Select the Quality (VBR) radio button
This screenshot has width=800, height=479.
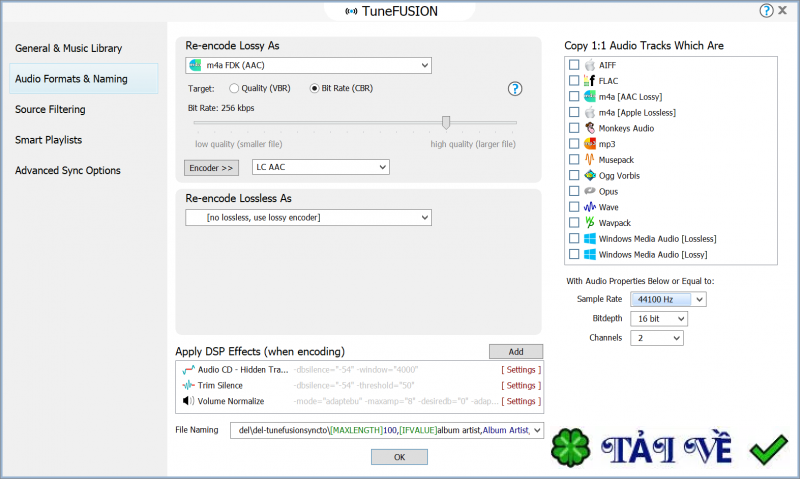pos(234,88)
